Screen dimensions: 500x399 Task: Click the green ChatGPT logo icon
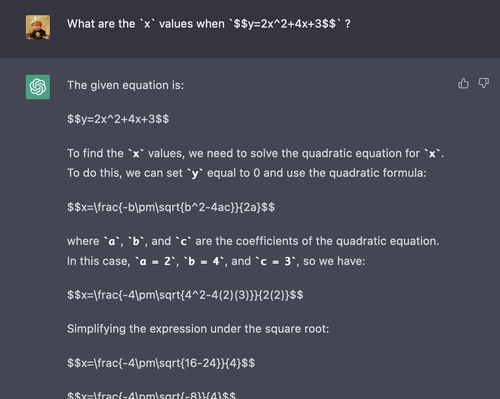pyautogui.click(x=38, y=87)
